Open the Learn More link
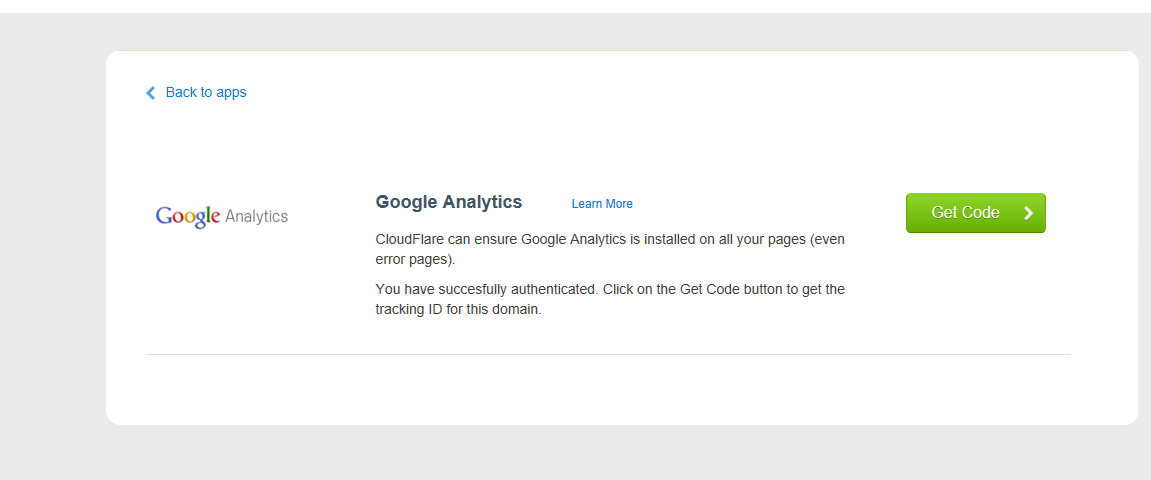The height and width of the screenshot is (480, 1151). 602,204
